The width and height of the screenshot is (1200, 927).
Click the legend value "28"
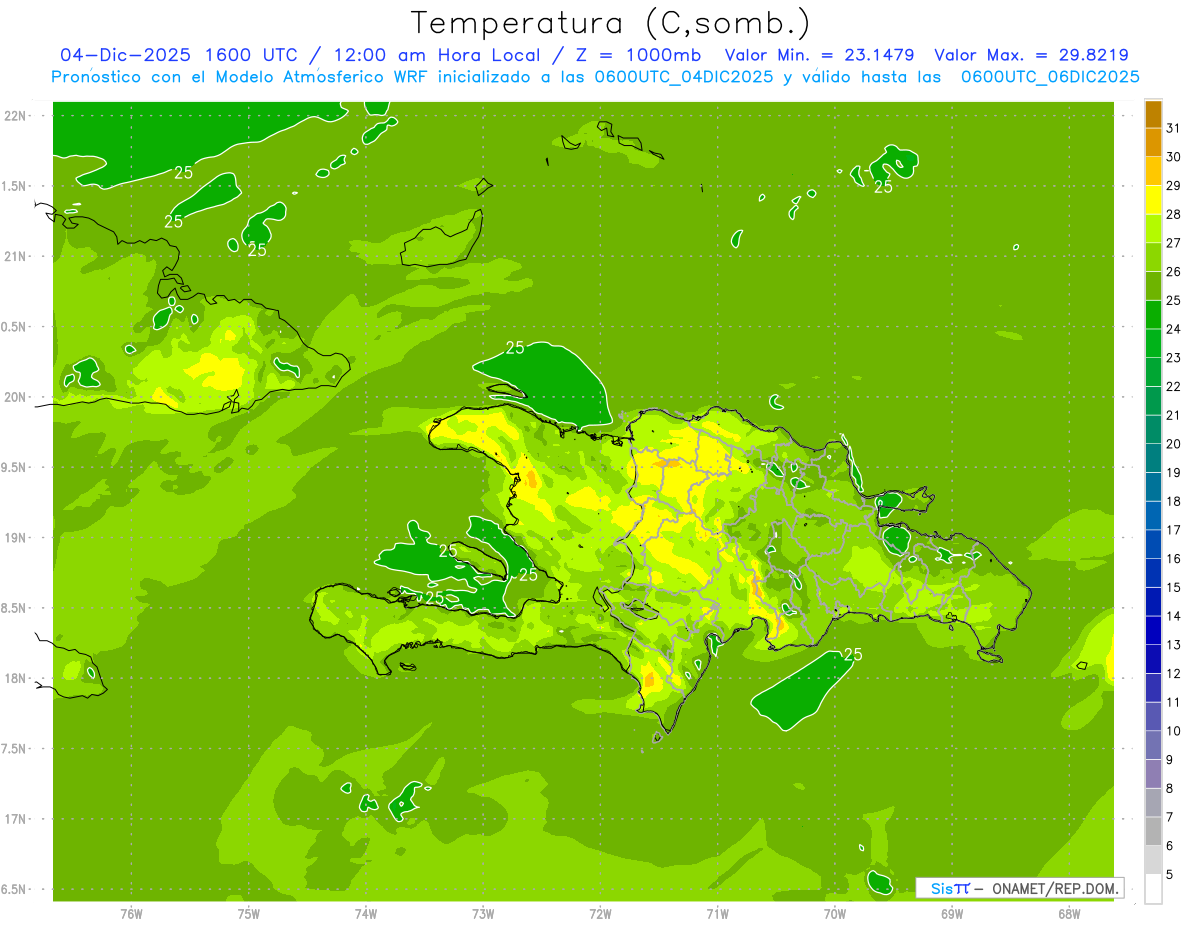1174,214
